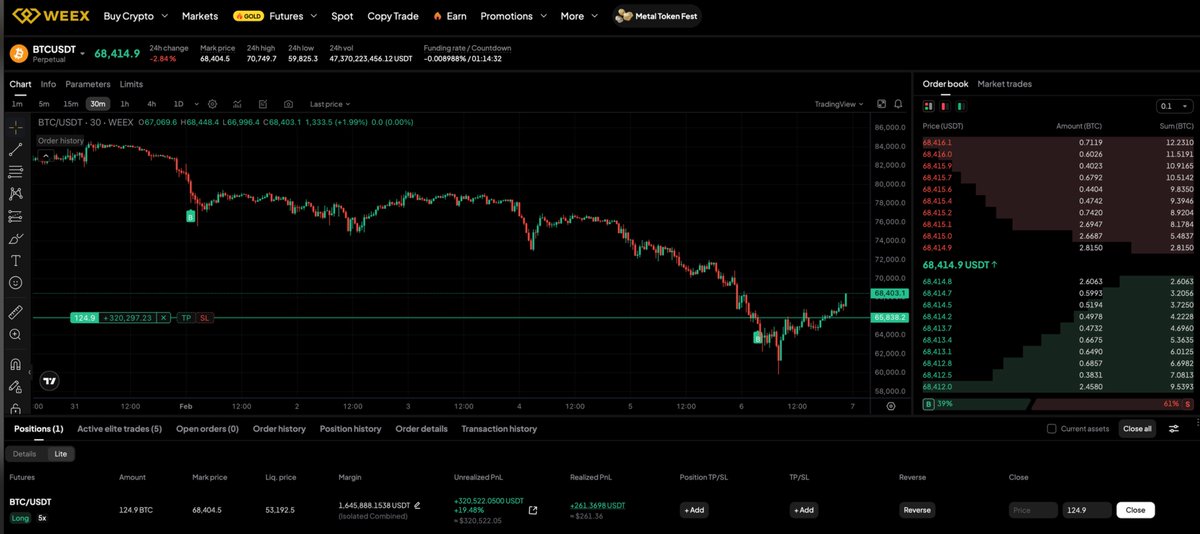This screenshot has height=534, width=1200.
Task: Open the Fibonacci/horizontal lines tool group
Action: [15, 172]
